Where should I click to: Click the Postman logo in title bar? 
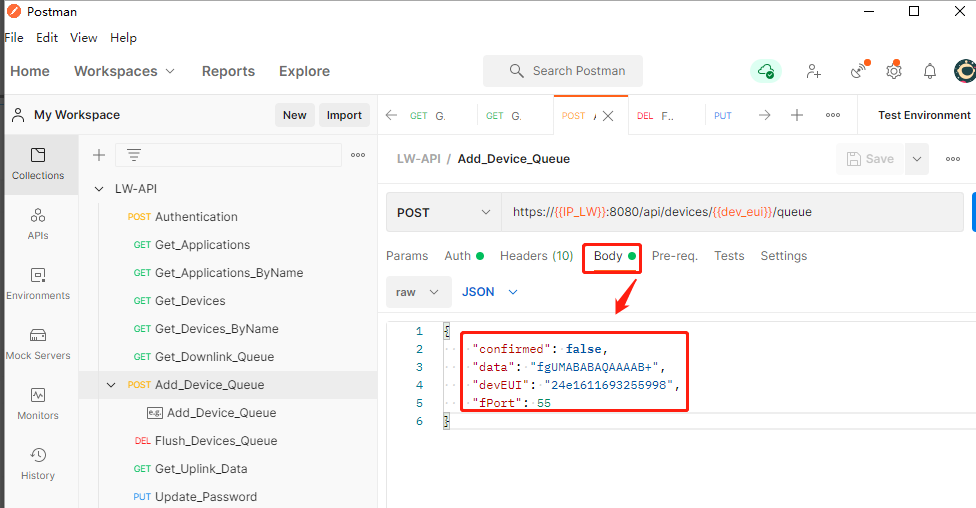point(14,11)
